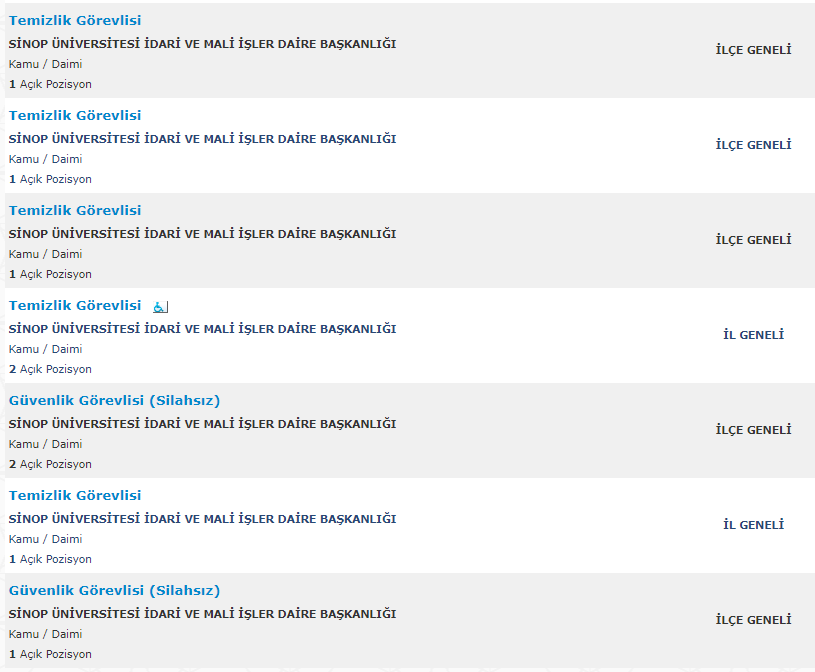Open Güvenlik Görevlisi (Silahsız) listing with 2 positions
Image resolution: width=815 pixels, height=672 pixels.
114,401
